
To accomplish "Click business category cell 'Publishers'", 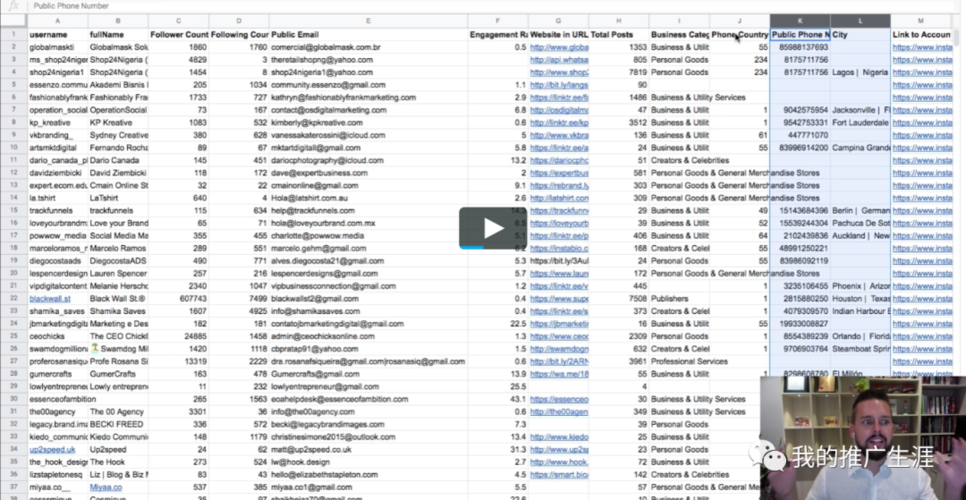I will click(x=679, y=299).
